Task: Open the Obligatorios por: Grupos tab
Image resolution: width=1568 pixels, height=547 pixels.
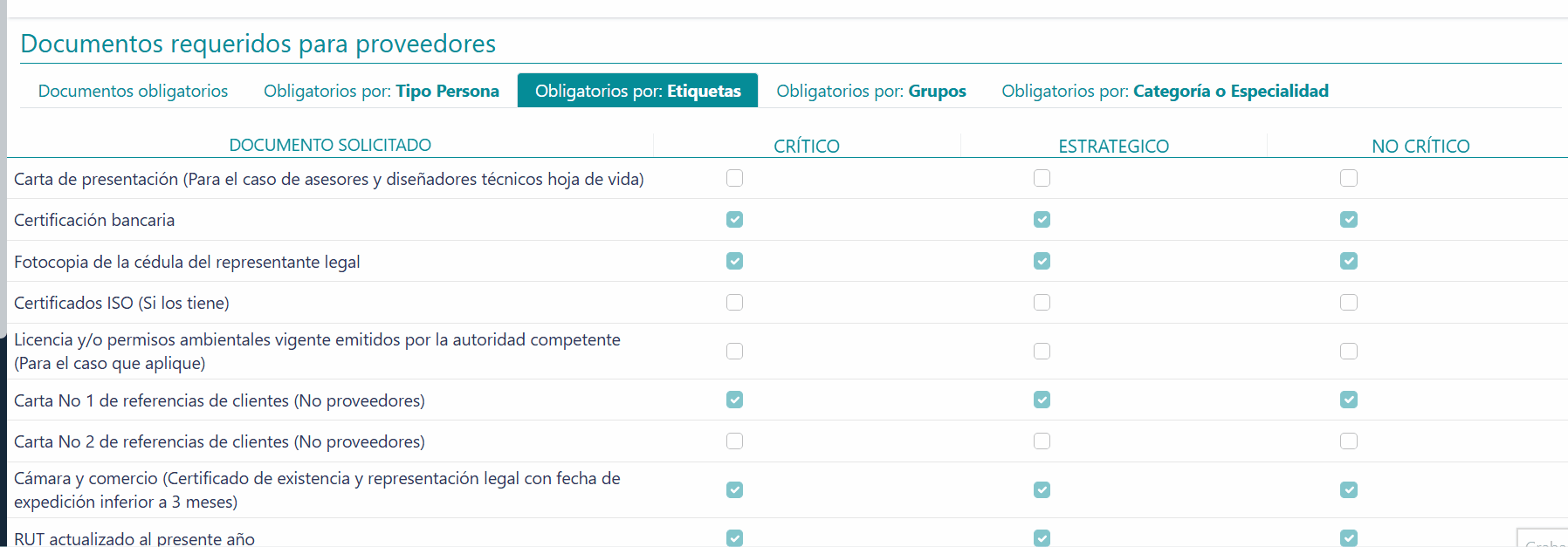Action: (871, 91)
